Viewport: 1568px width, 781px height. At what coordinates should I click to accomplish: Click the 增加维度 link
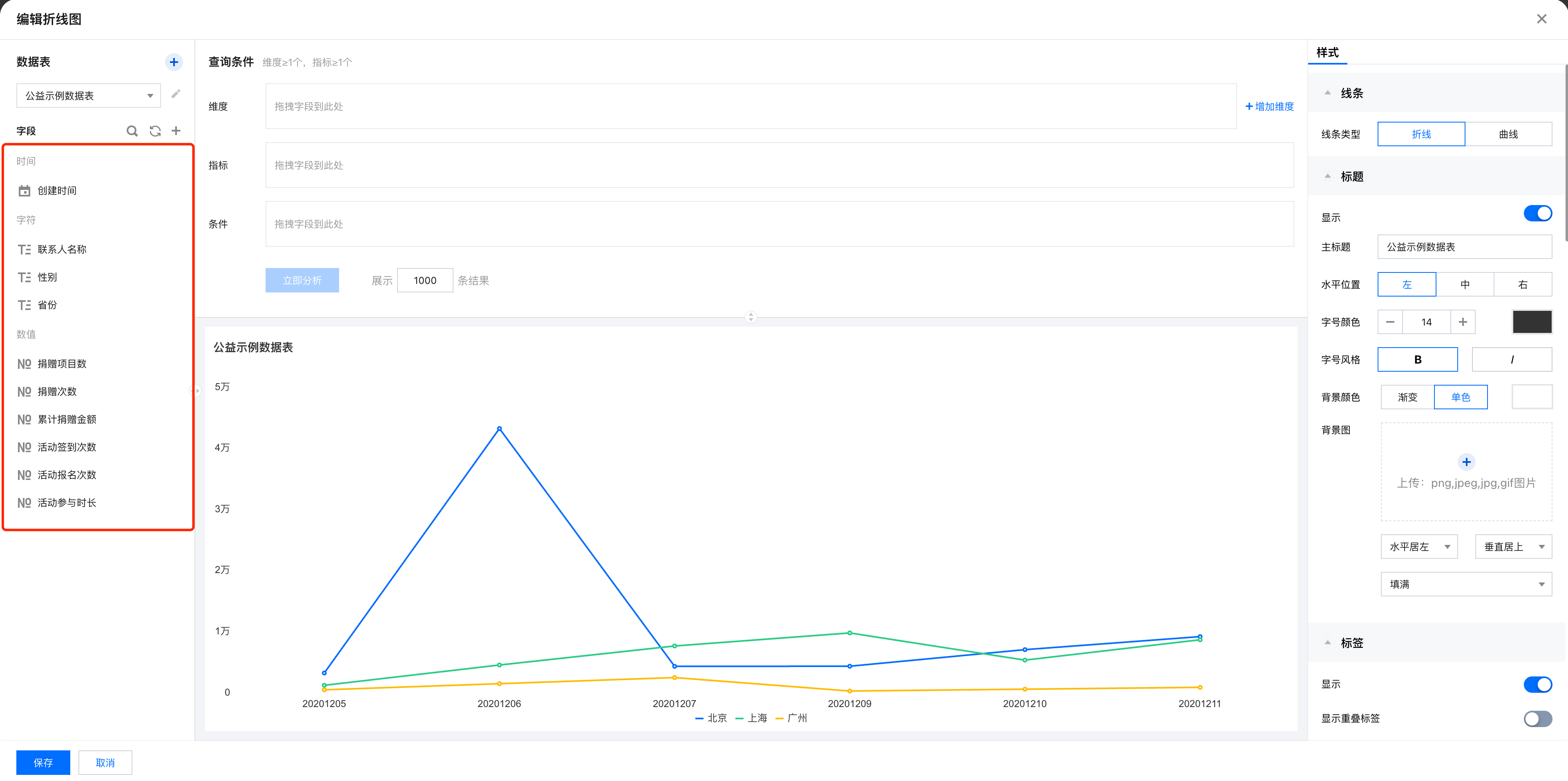tap(1270, 107)
